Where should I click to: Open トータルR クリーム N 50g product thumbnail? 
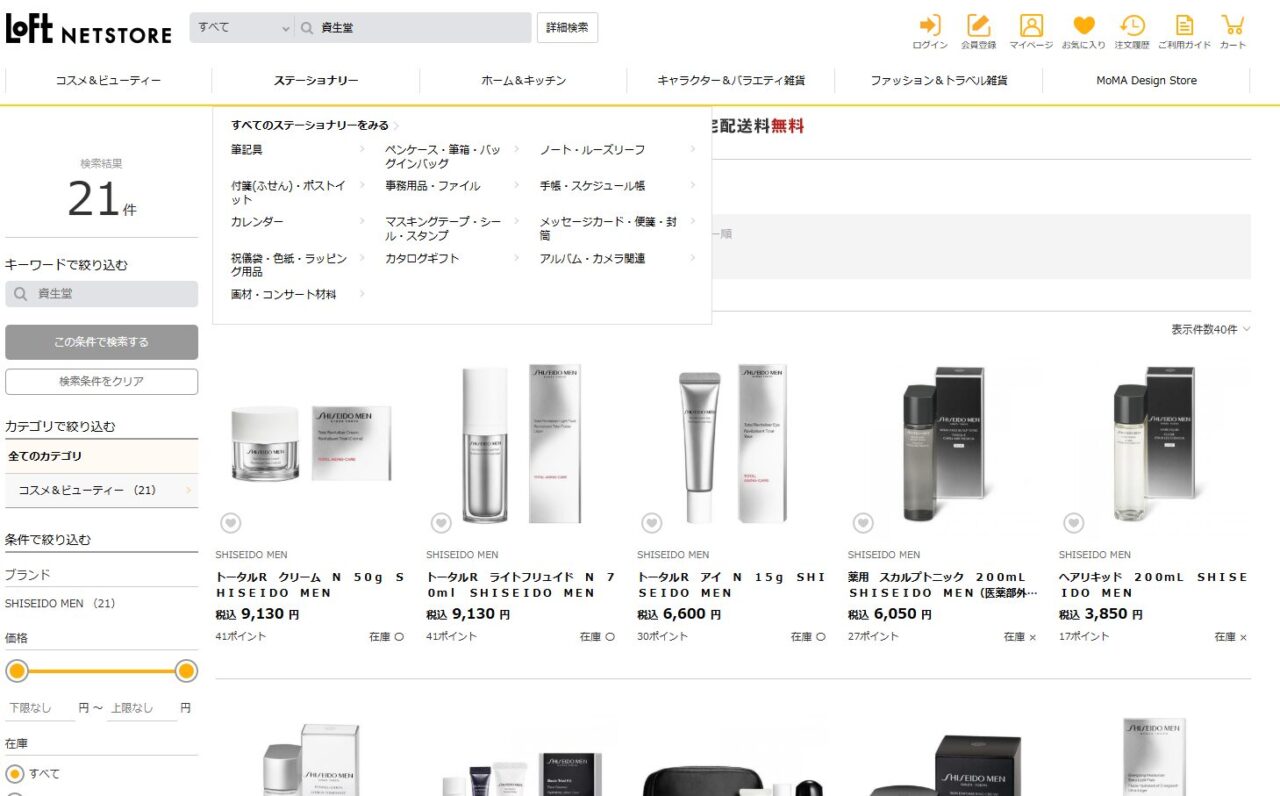[310, 443]
